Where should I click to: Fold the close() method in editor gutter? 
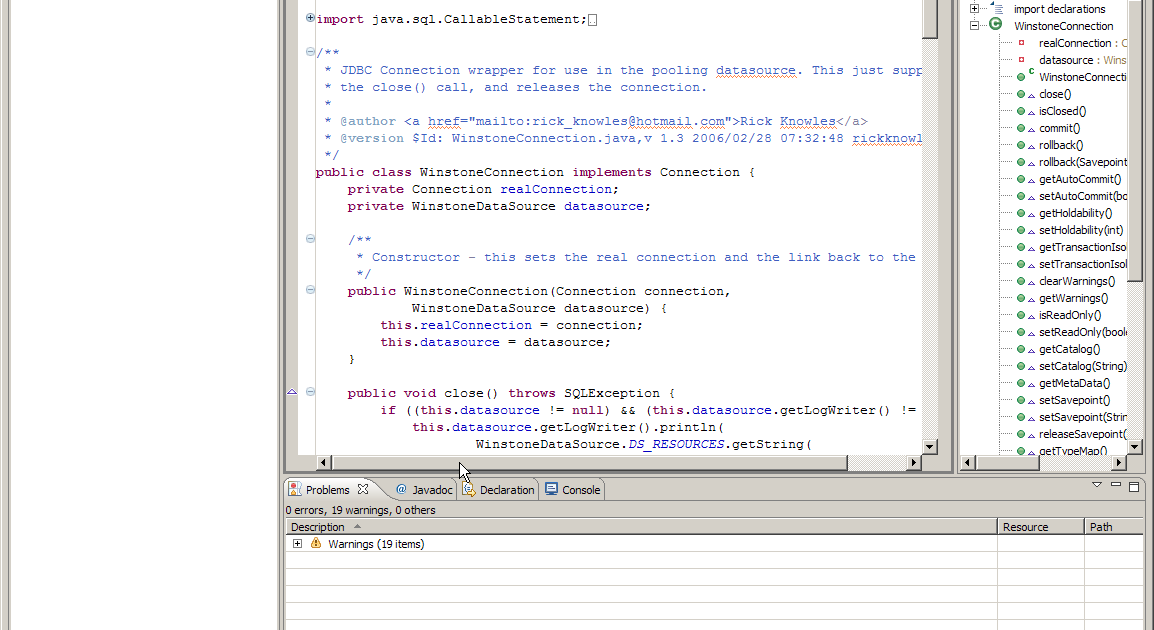[310, 392]
